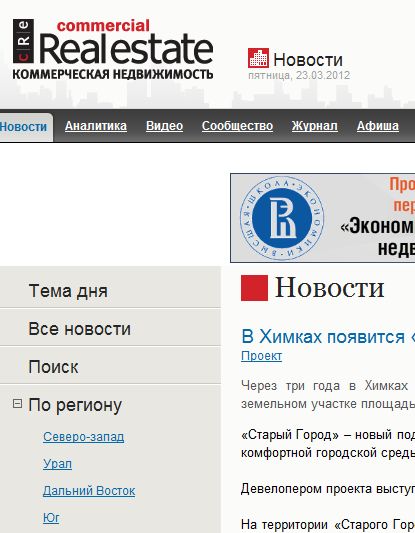This screenshot has width=415, height=533.
Task: Click the date пятница, 23.03.2012
Action: [299, 75]
